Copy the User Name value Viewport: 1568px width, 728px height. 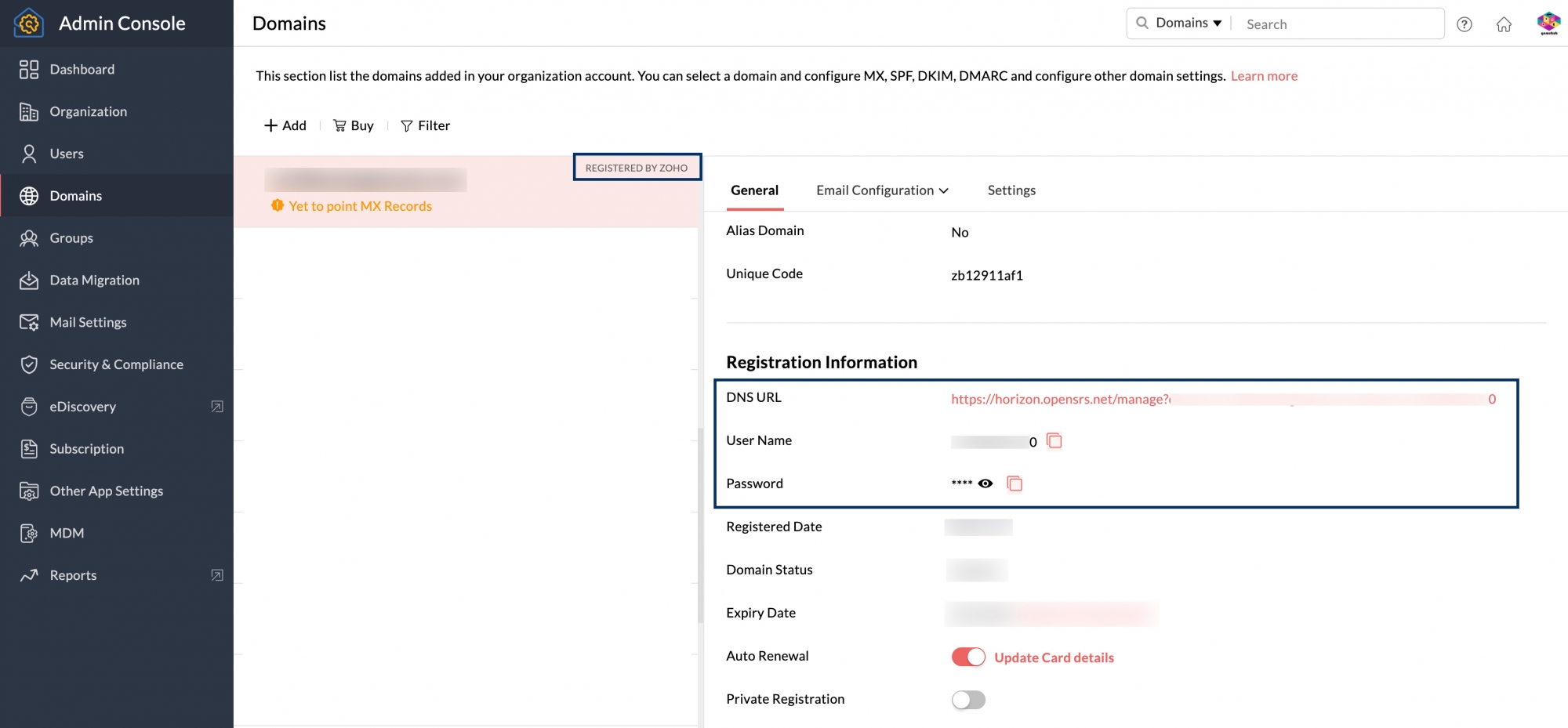1054,441
